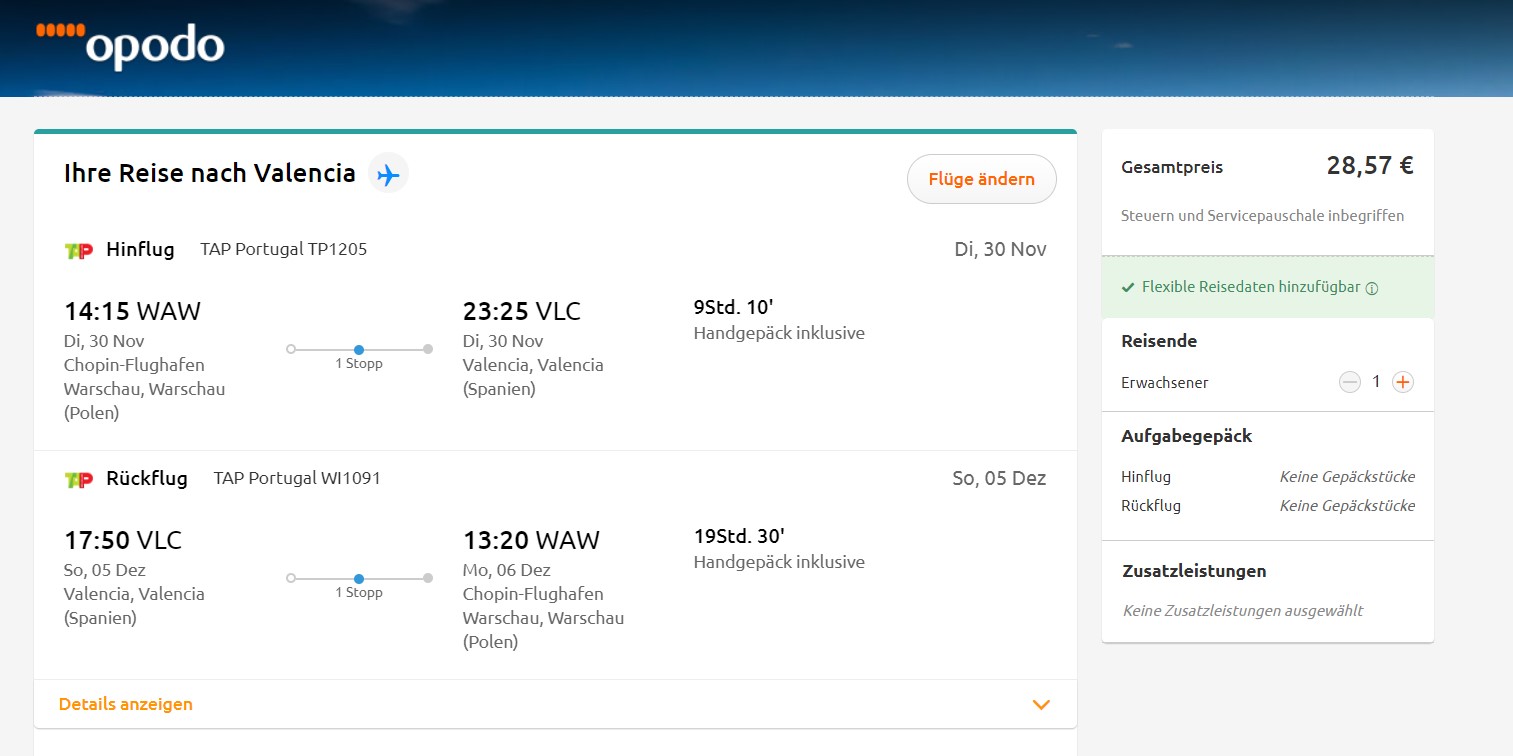Click the Erwachsener label
Image resolution: width=1513 pixels, height=756 pixels.
pos(1165,383)
